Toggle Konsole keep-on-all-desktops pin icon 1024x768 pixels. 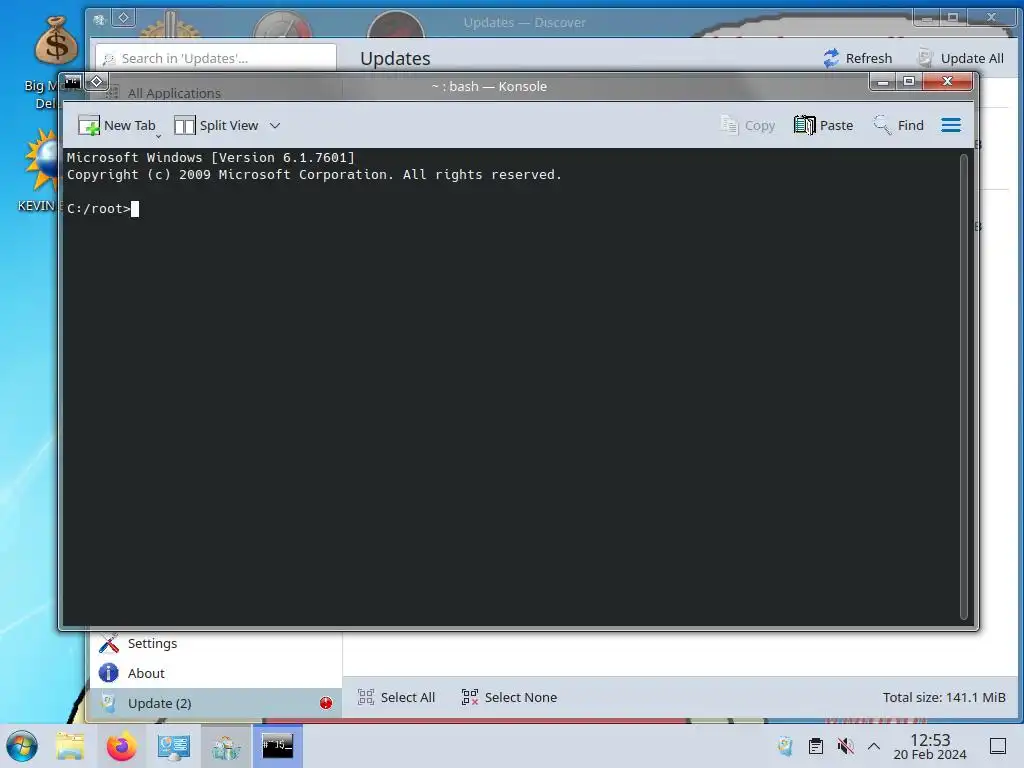pyautogui.click(x=97, y=82)
